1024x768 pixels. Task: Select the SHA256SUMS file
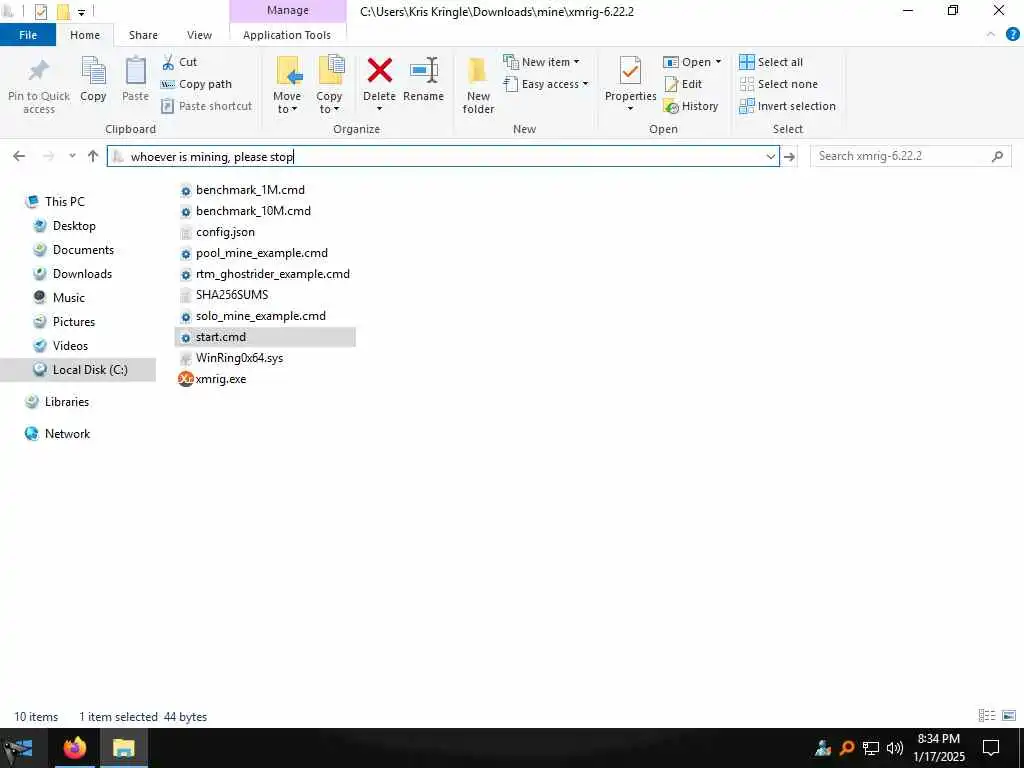tap(232, 295)
